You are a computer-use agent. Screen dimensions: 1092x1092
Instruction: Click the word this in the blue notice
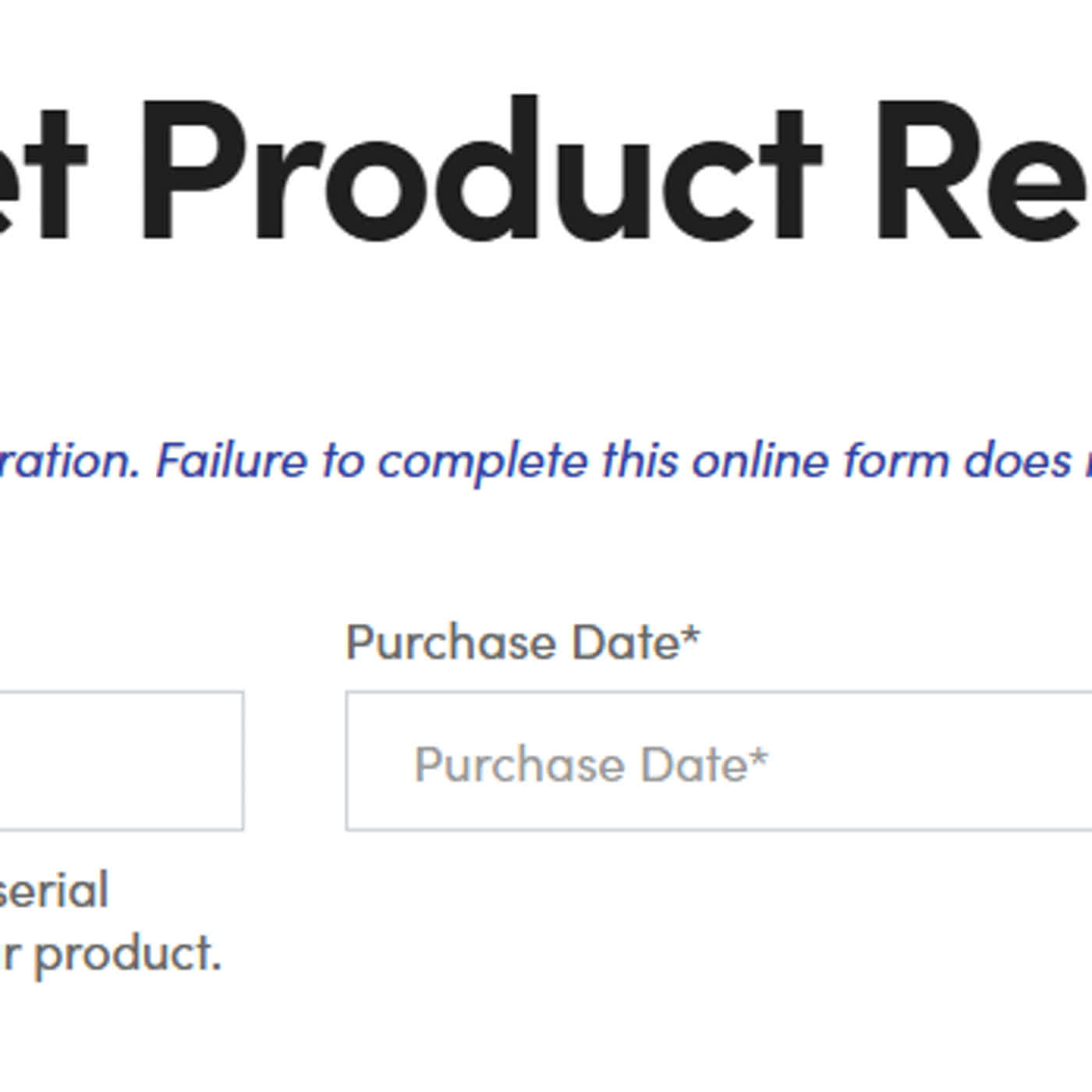click(x=640, y=460)
